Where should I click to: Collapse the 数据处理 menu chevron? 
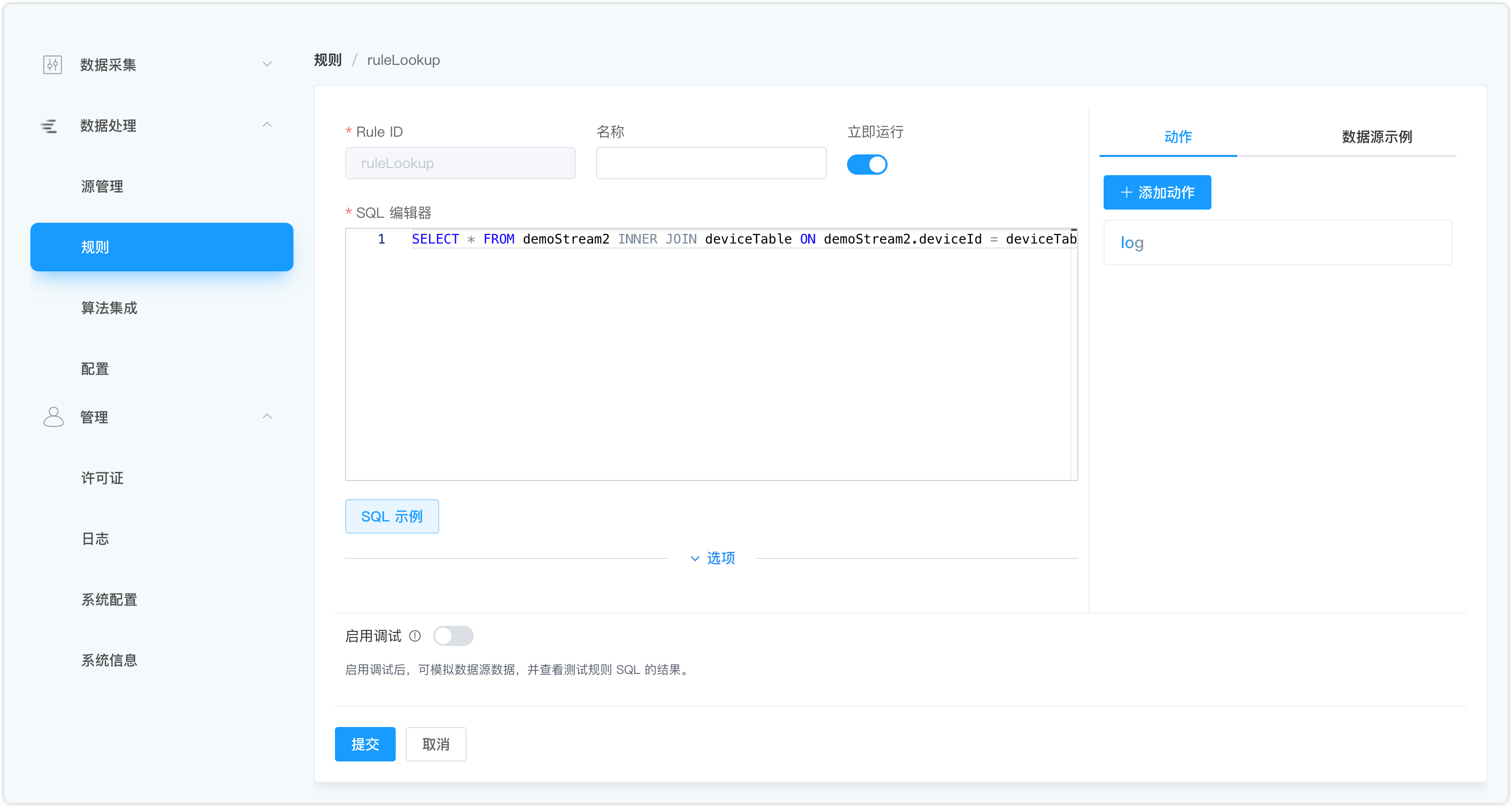(267, 125)
